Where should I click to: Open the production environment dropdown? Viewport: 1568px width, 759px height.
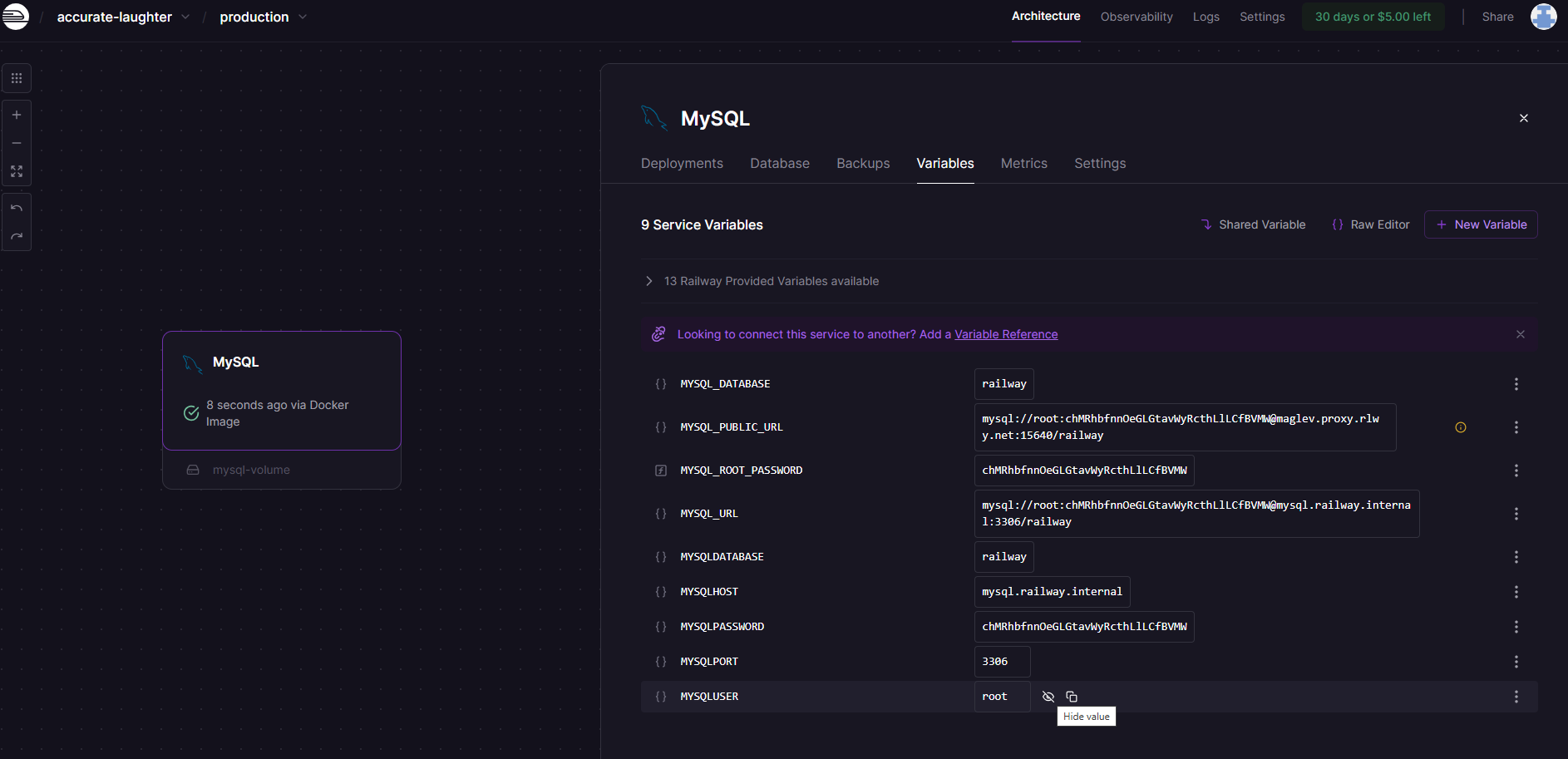pyautogui.click(x=264, y=17)
